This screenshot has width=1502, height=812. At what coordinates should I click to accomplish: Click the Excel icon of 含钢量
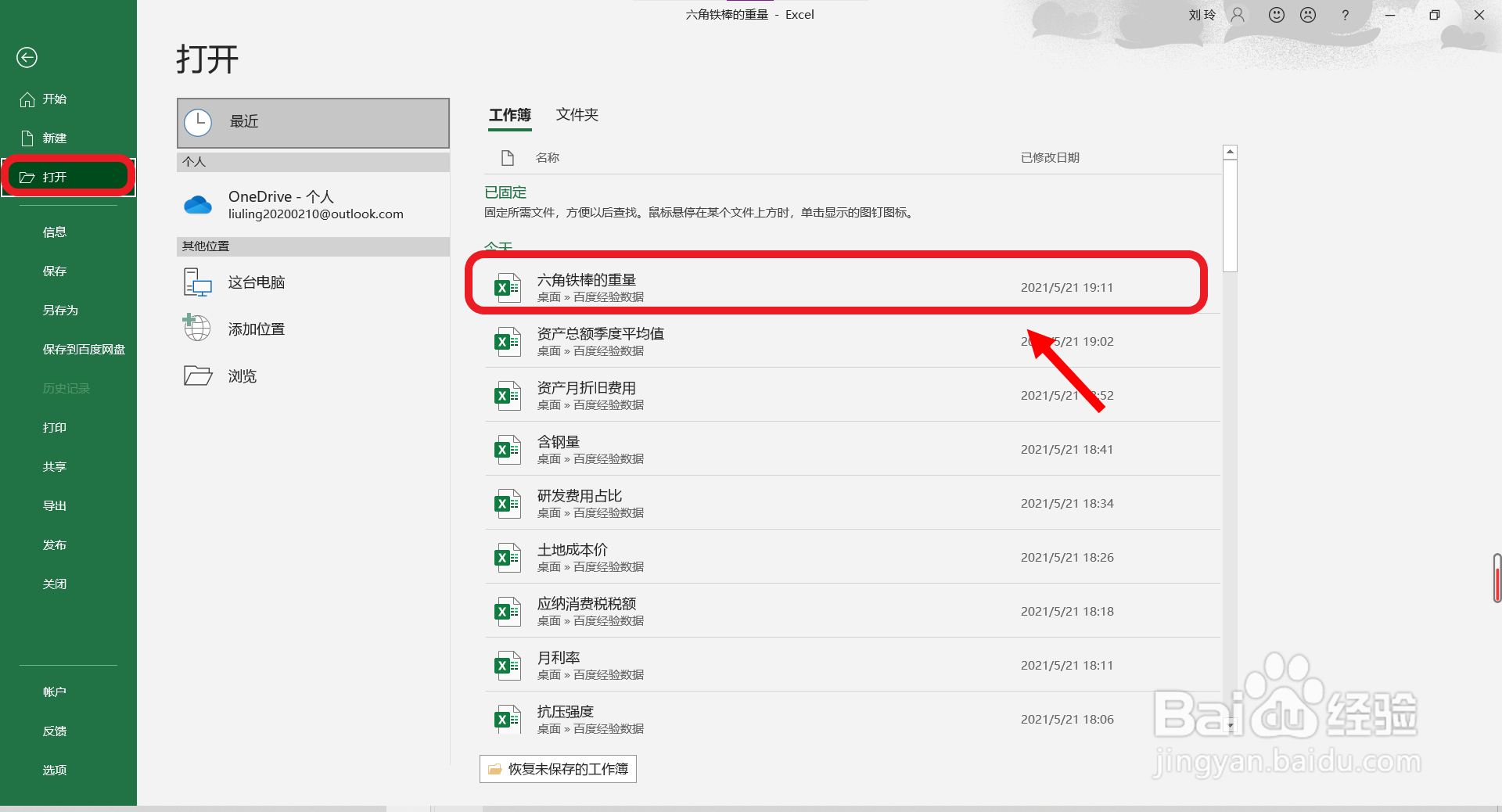click(x=507, y=450)
